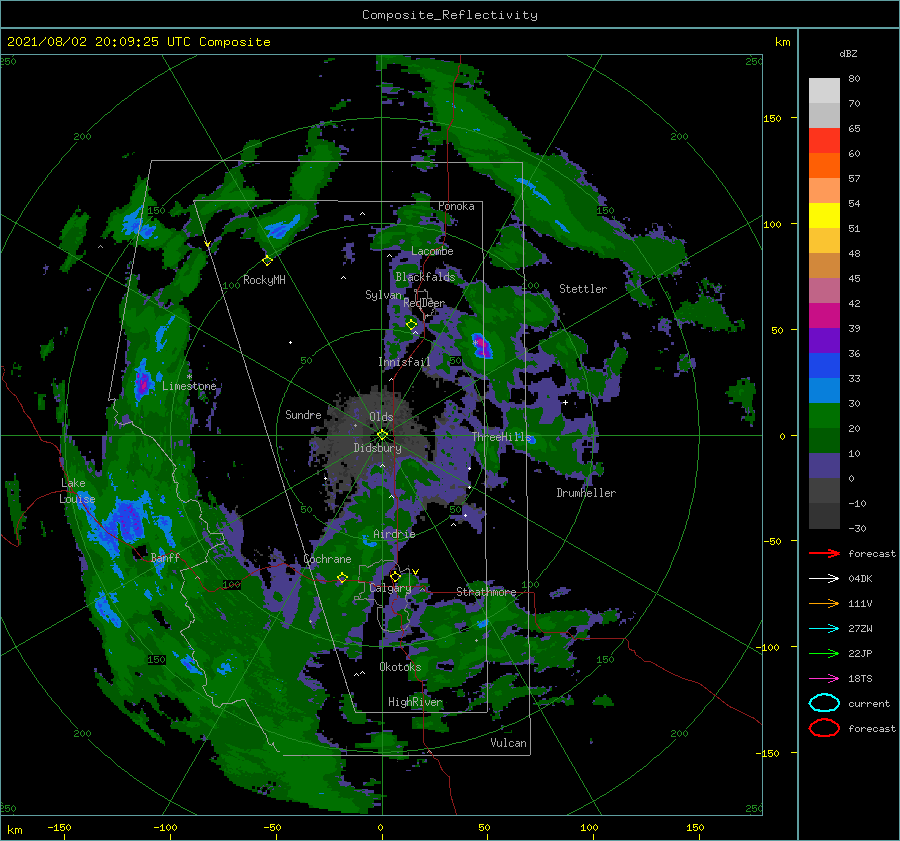Select the Drumheller city label
This screenshot has width=900, height=841.
(586, 493)
